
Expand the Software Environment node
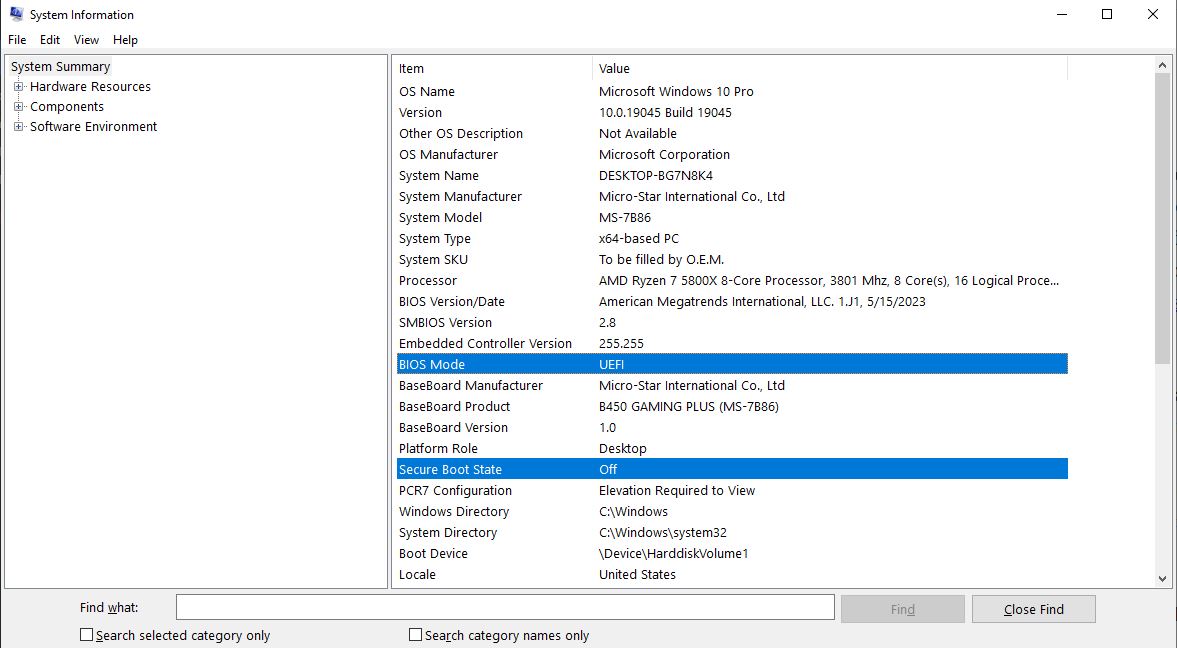(x=19, y=126)
